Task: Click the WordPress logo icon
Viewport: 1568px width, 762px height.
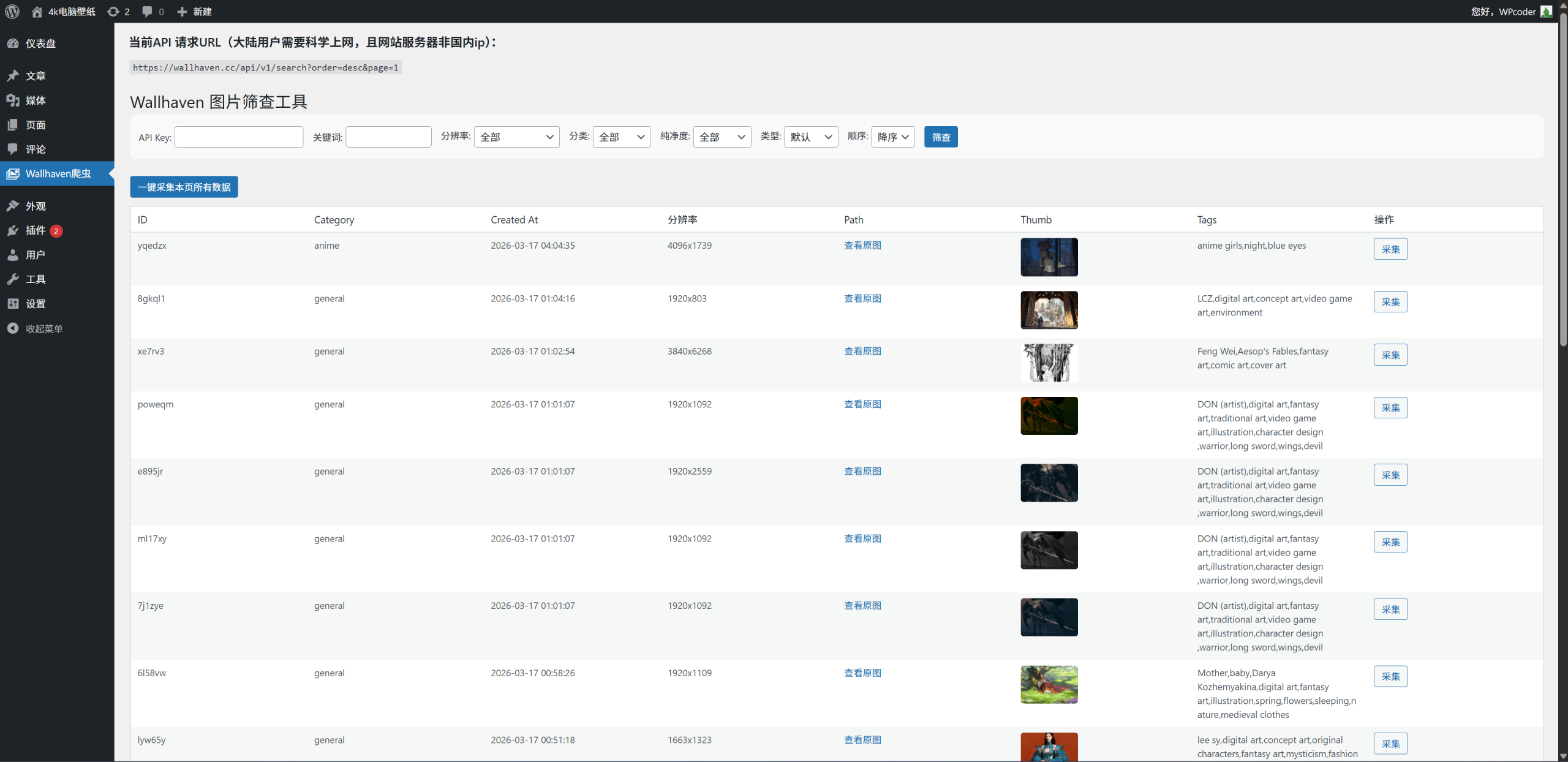Action: click(x=12, y=12)
